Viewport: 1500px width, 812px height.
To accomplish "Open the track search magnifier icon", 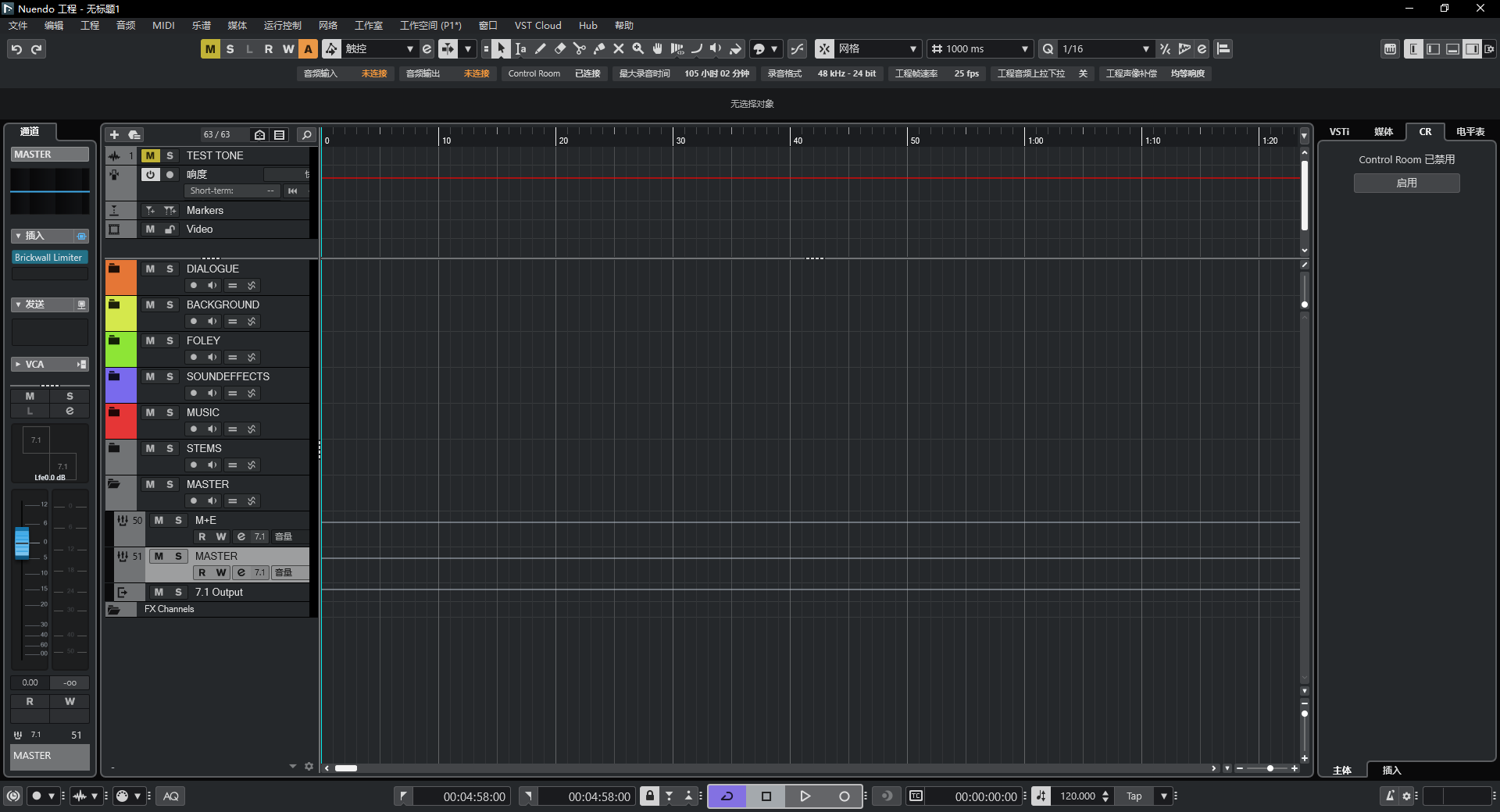I will coord(306,135).
